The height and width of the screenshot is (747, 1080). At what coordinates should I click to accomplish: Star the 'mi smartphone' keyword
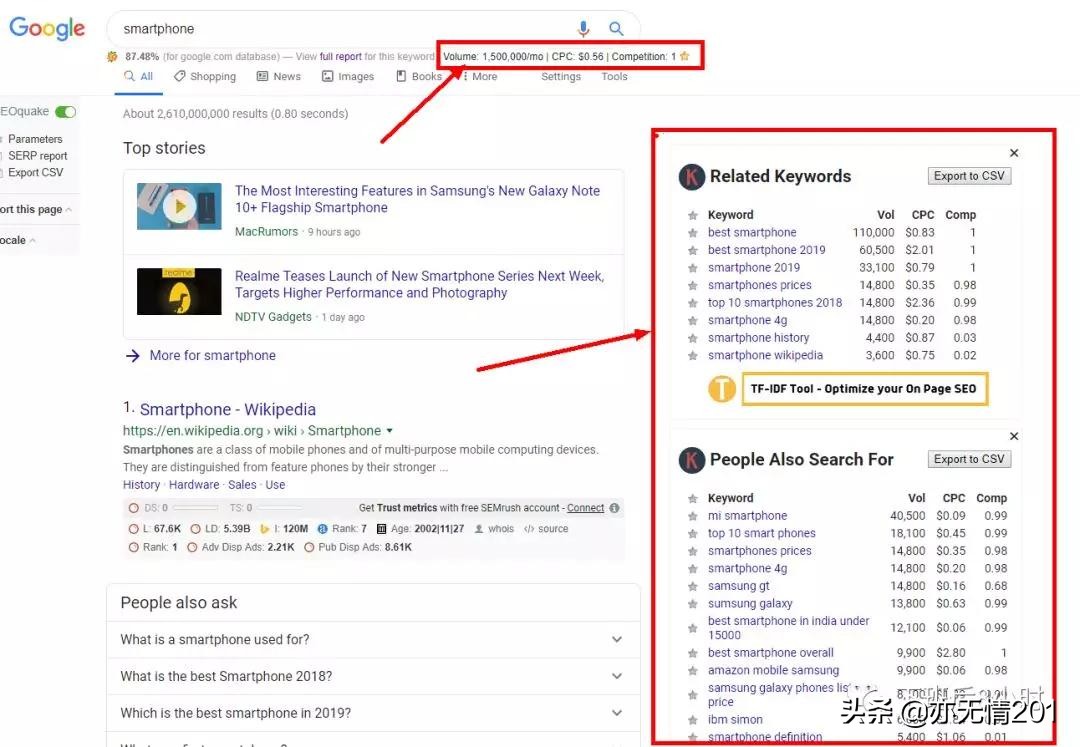tap(693, 516)
